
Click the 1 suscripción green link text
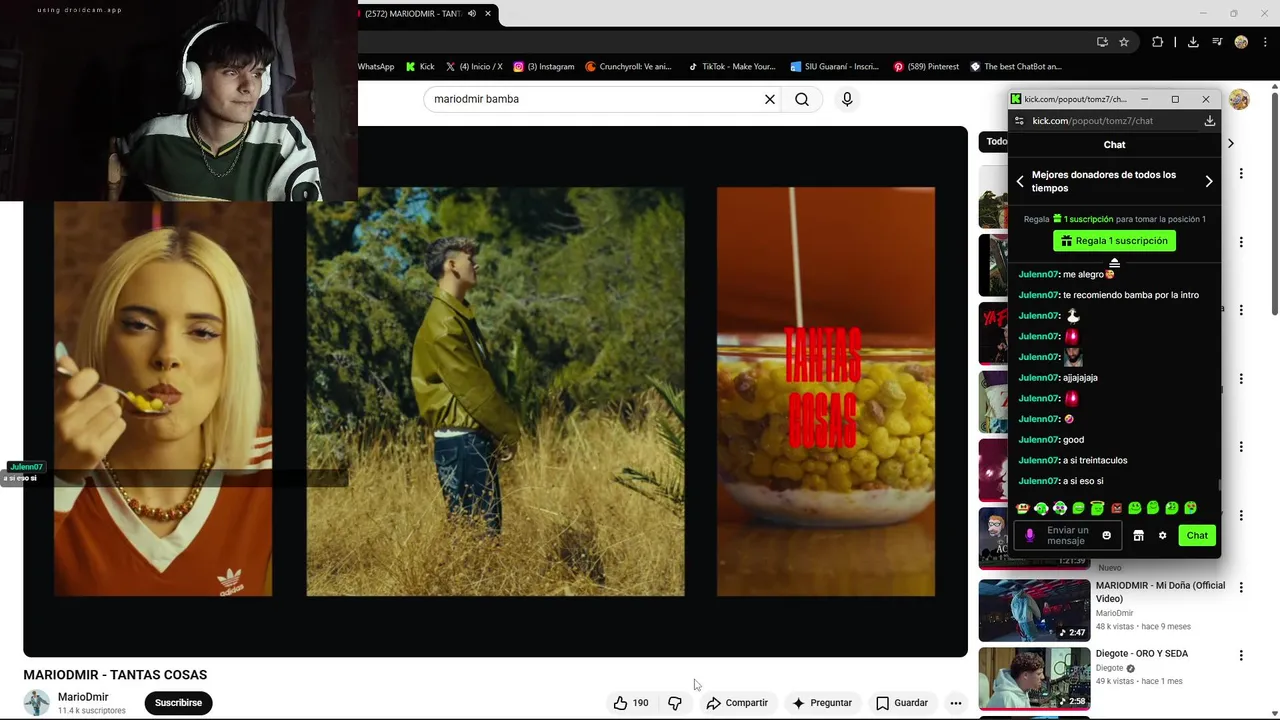point(1088,219)
